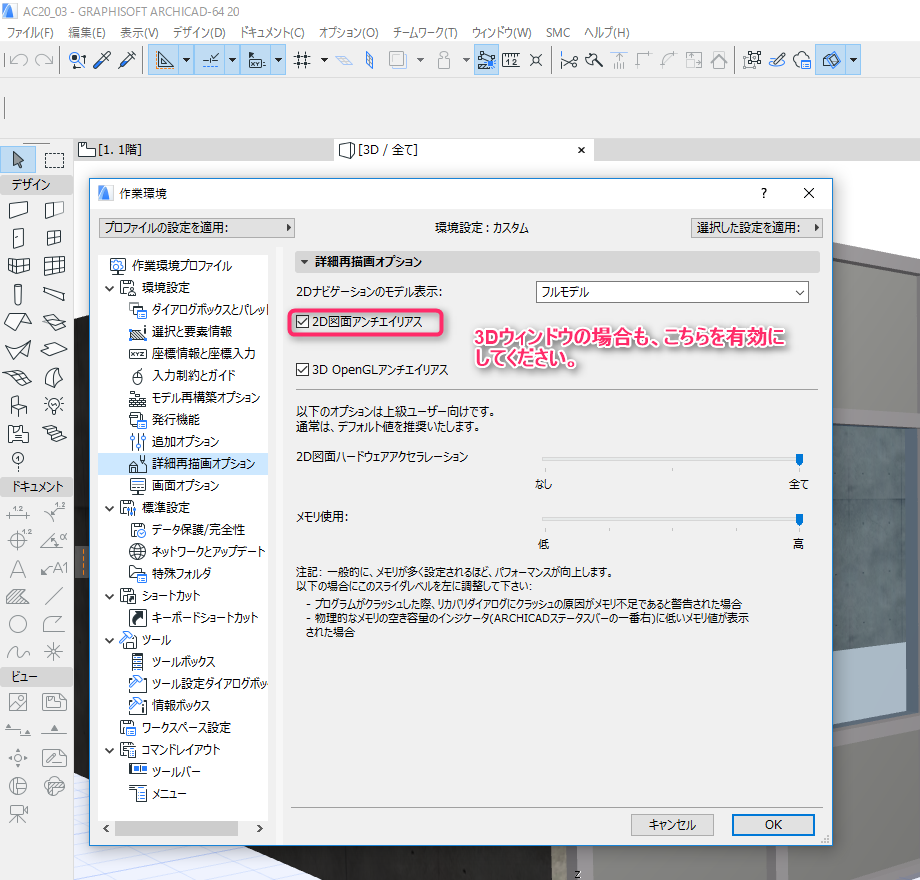Image resolution: width=920 pixels, height=880 pixels.
Task: Select the Text tool icon
Action: pos(18,568)
